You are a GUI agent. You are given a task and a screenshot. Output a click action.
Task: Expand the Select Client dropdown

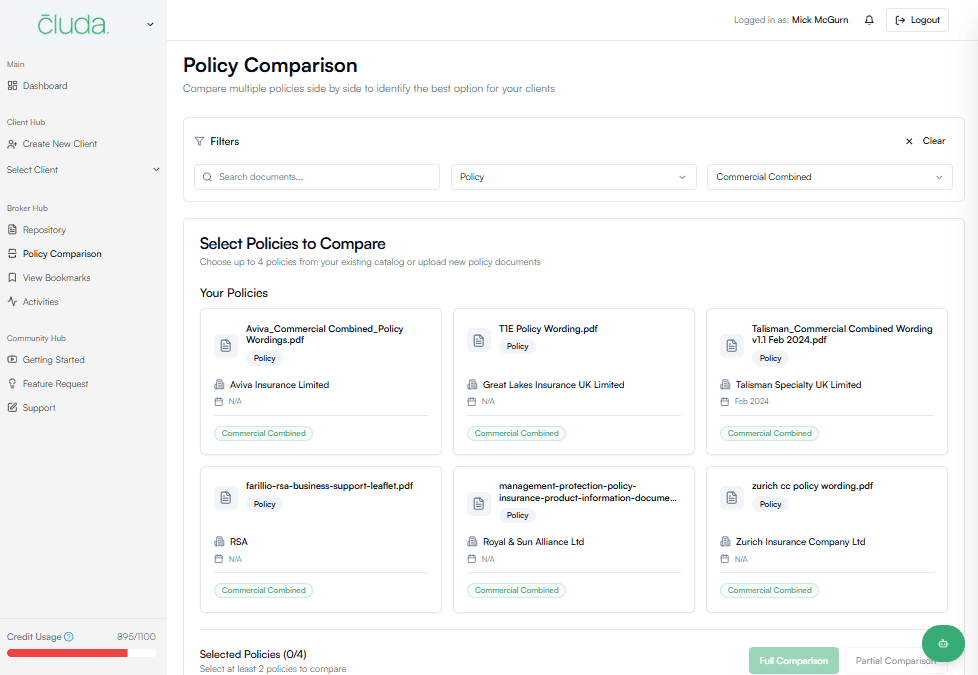83,170
